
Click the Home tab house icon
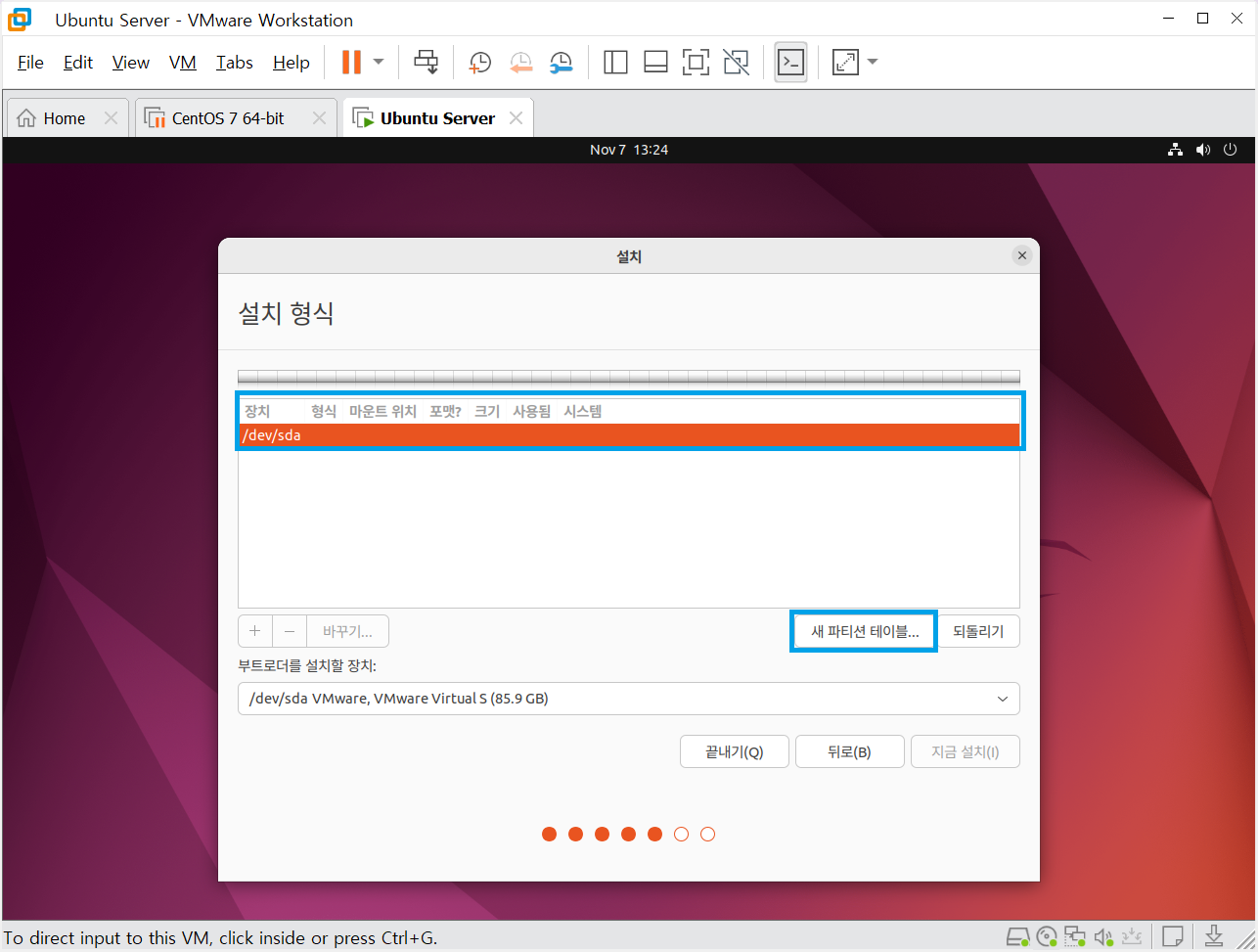pyautogui.click(x=27, y=118)
